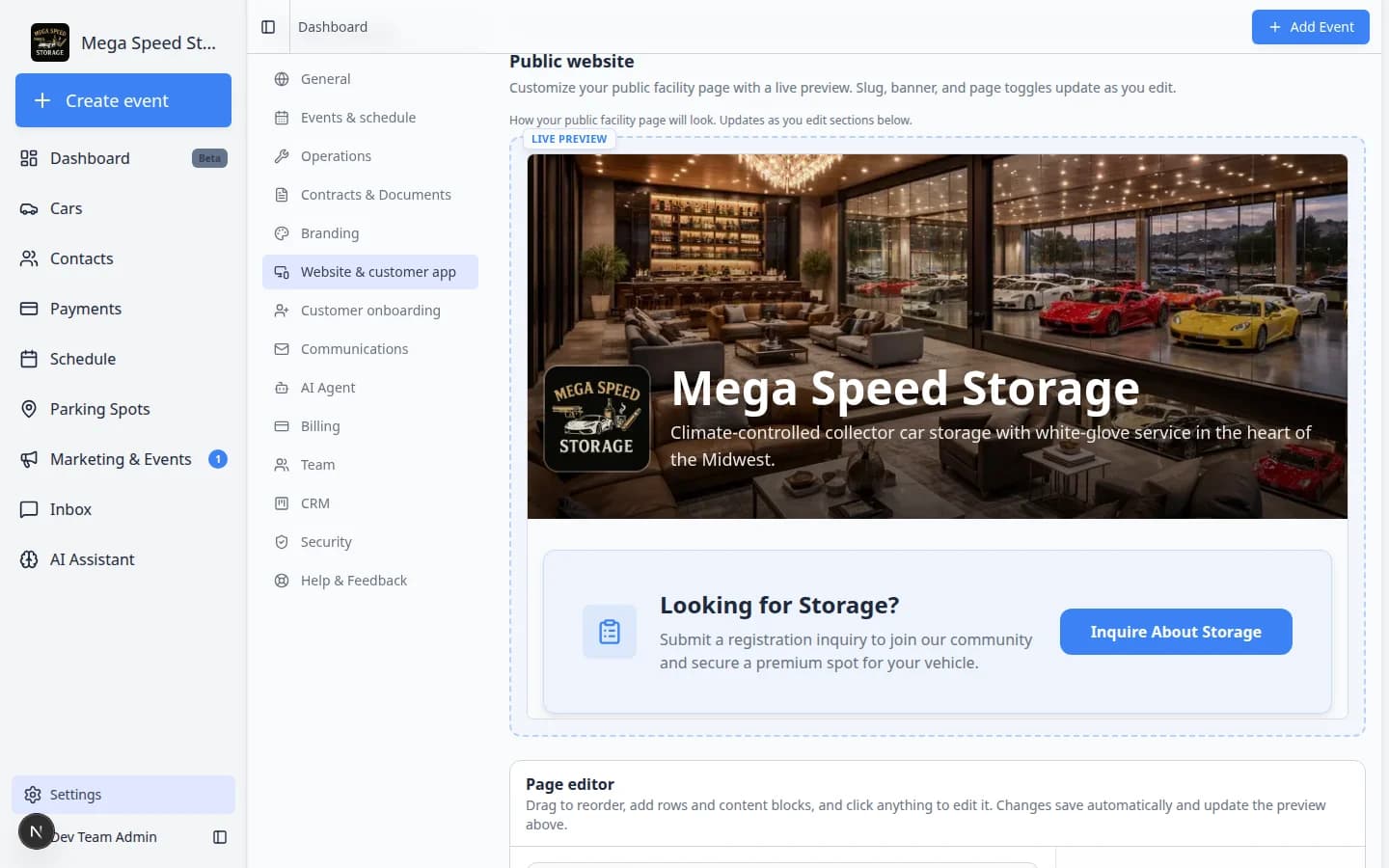
Task: Click Inquire About Storage button
Action: 1176,632
